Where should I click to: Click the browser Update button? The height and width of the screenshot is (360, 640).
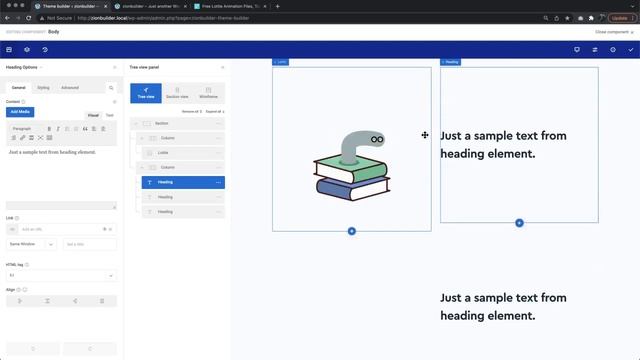pos(622,18)
